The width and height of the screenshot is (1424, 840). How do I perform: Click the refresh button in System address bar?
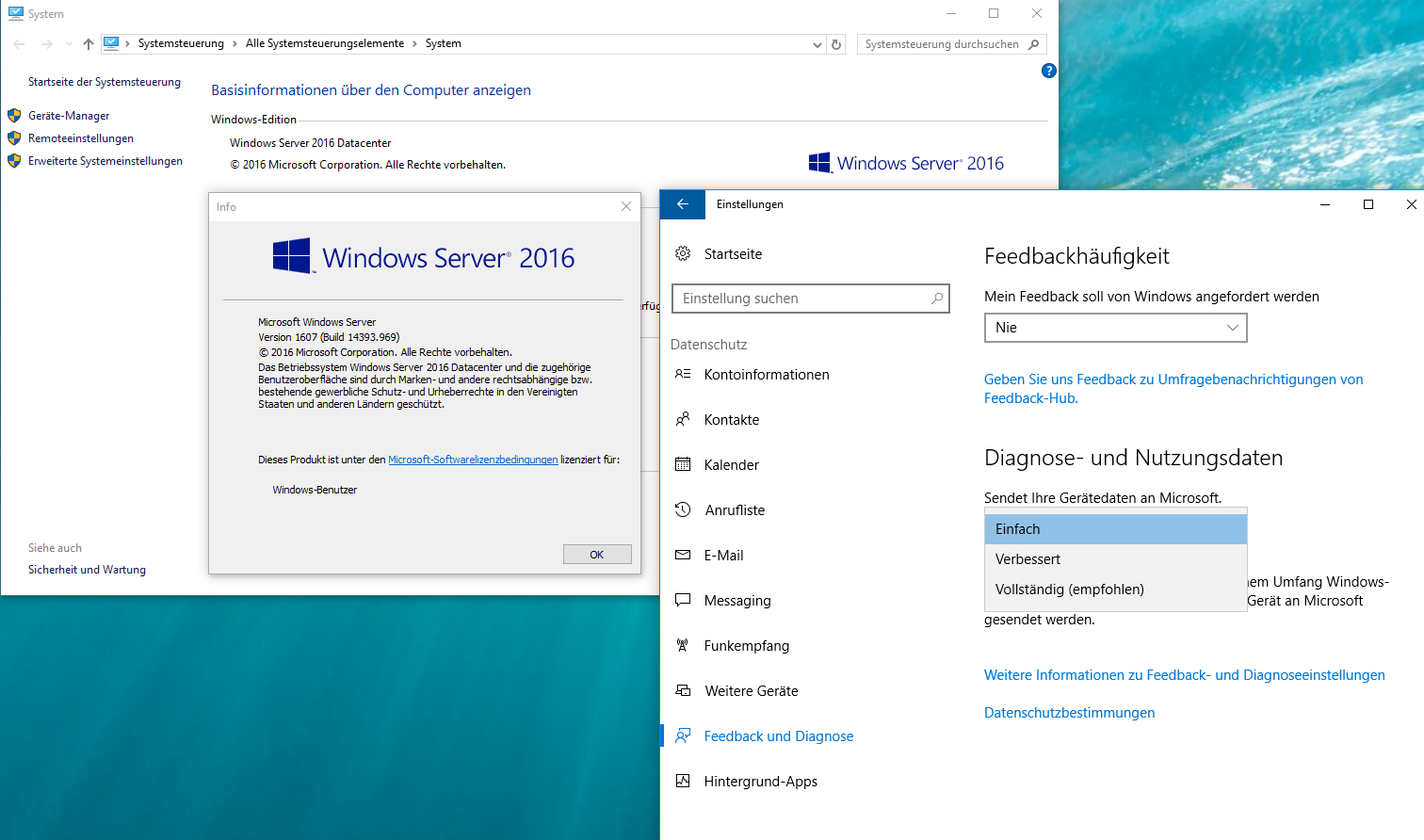(x=836, y=44)
